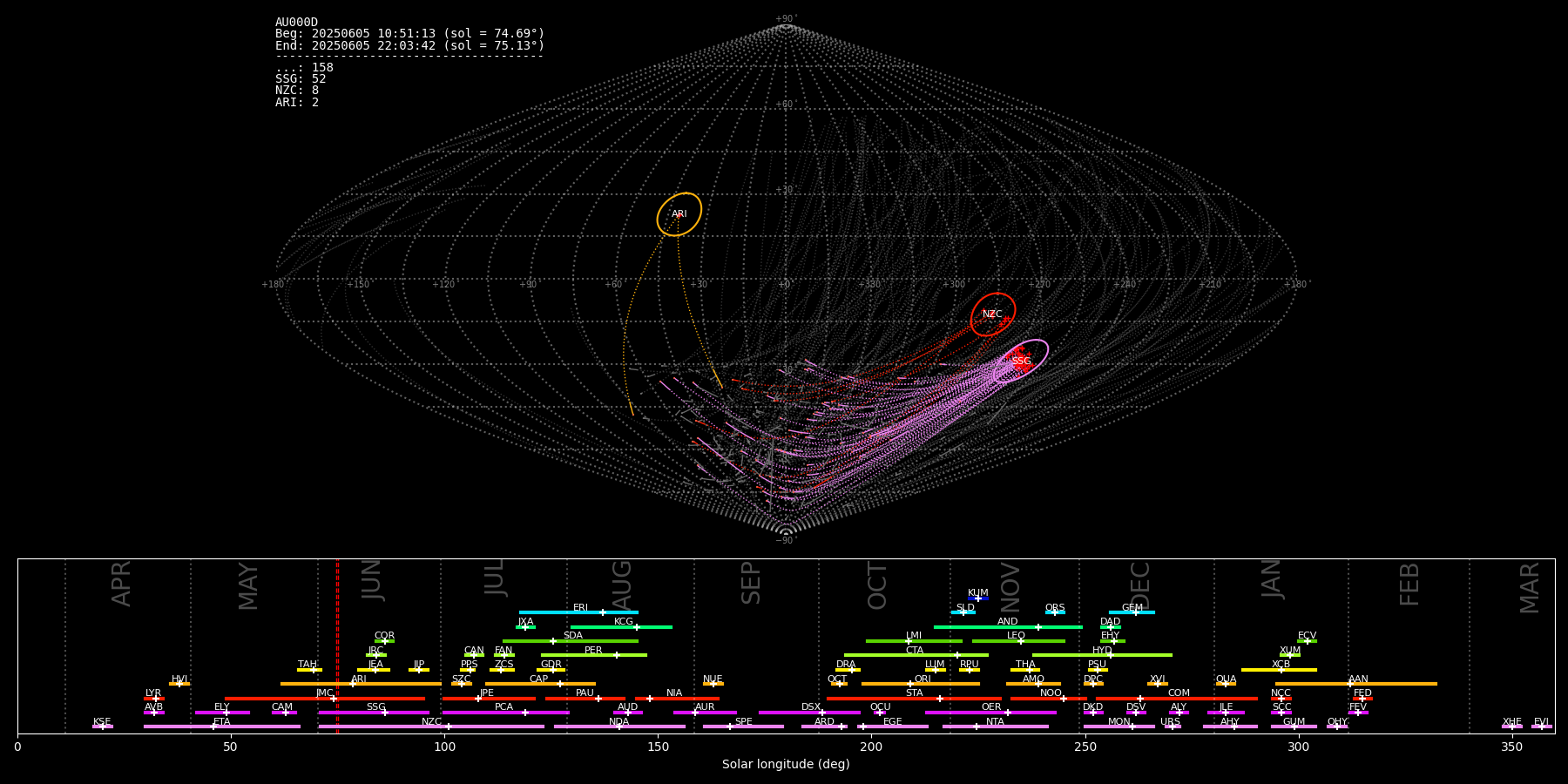Select the orange ARI radiant ellipse on sky map

pos(679,214)
